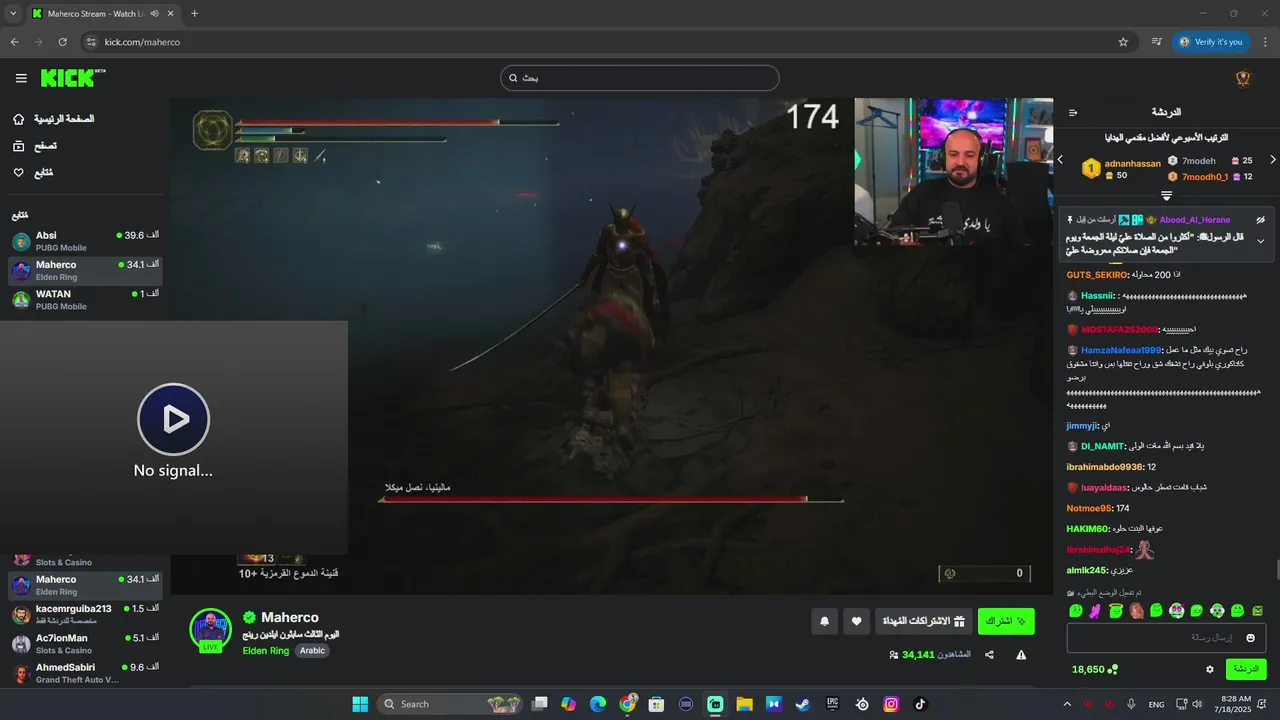Open the emoji picker in the chat box

(1250, 638)
